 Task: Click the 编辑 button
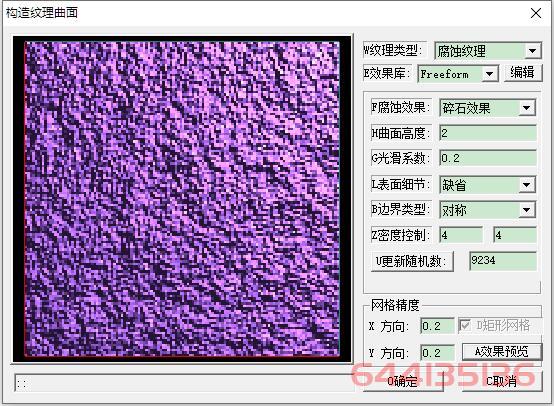coord(523,73)
